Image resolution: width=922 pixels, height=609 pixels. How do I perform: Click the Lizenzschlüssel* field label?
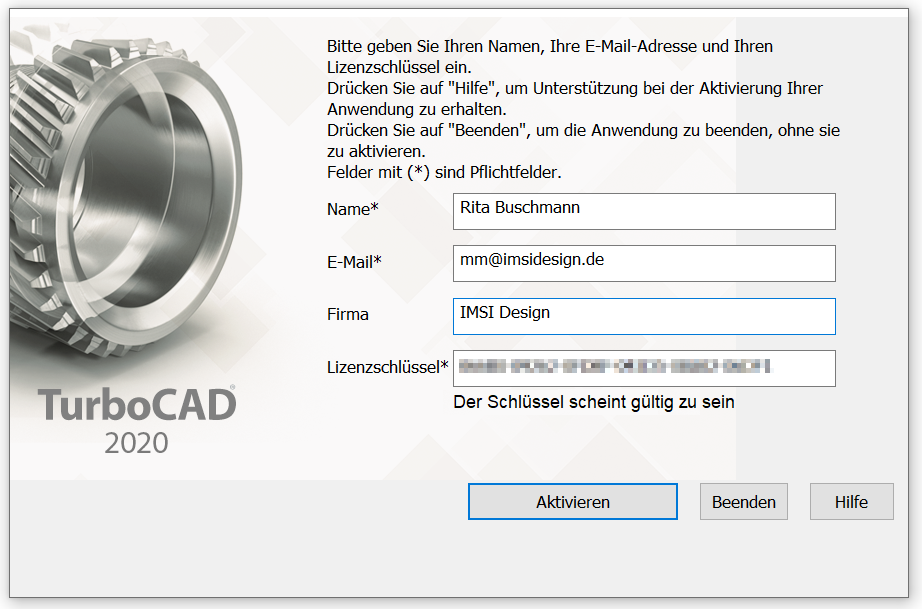coord(387,367)
